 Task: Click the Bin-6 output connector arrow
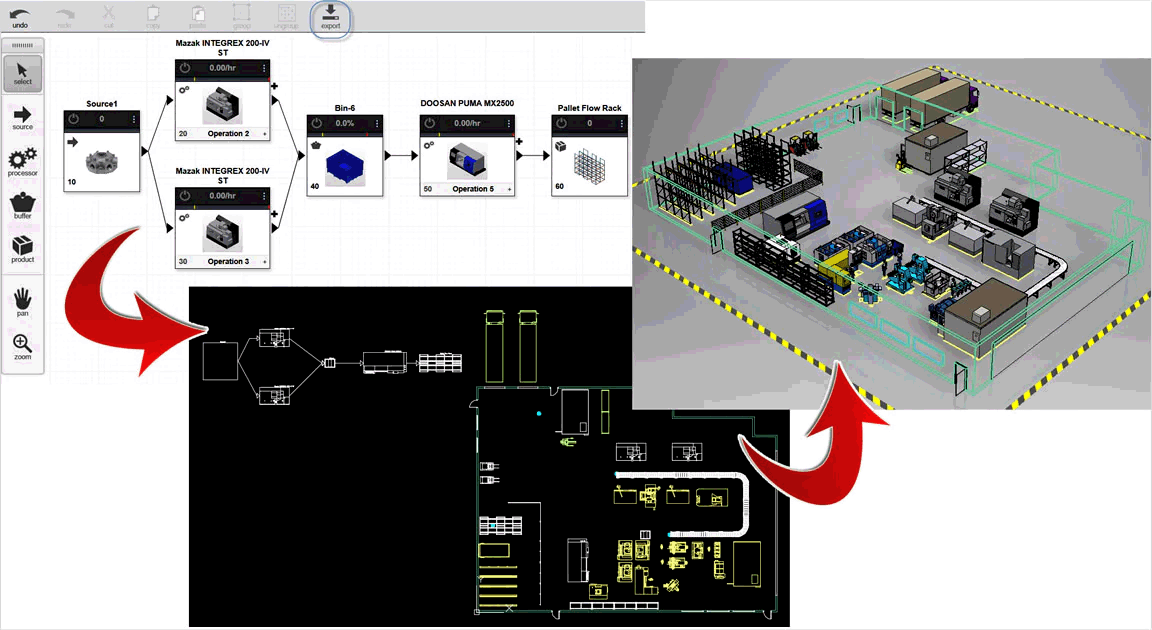click(x=388, y=156)
